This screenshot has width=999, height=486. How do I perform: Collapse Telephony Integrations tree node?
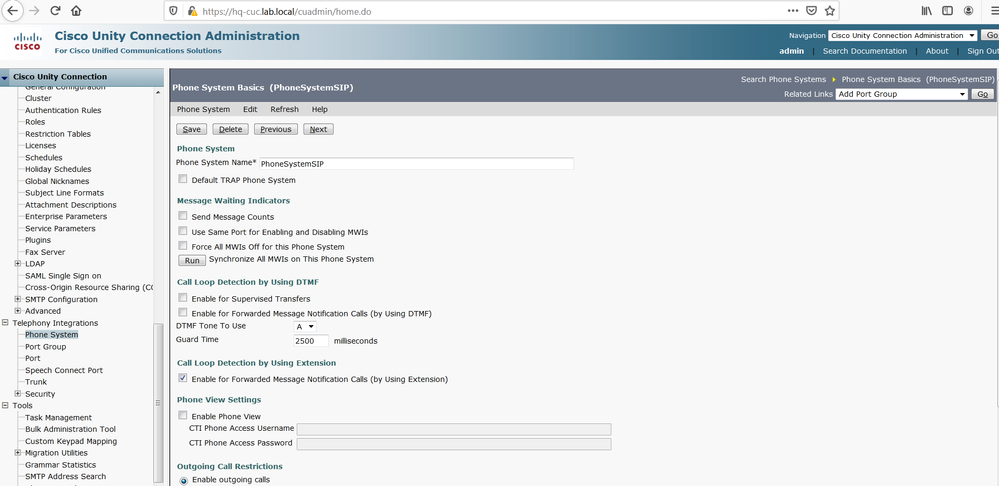(x=6, y=323)
